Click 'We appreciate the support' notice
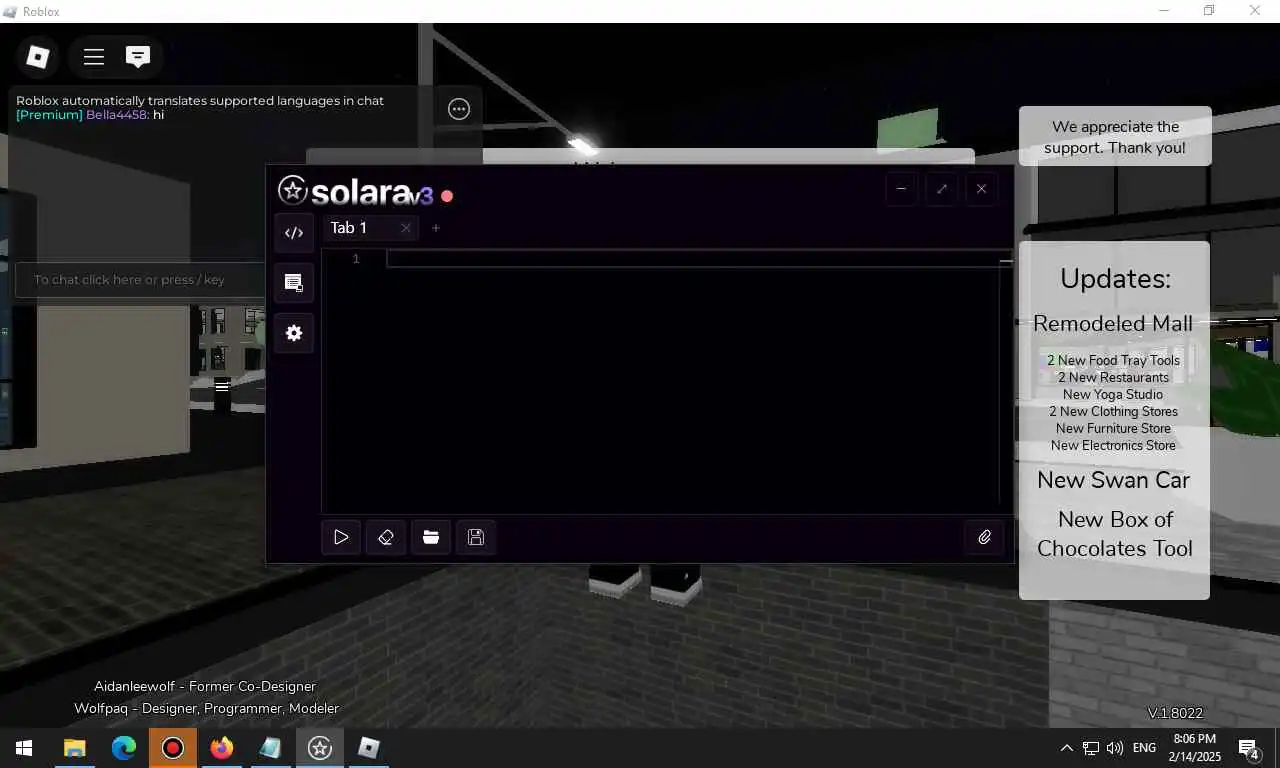Screen dimensions: 1280x768 coord(1115,137)
